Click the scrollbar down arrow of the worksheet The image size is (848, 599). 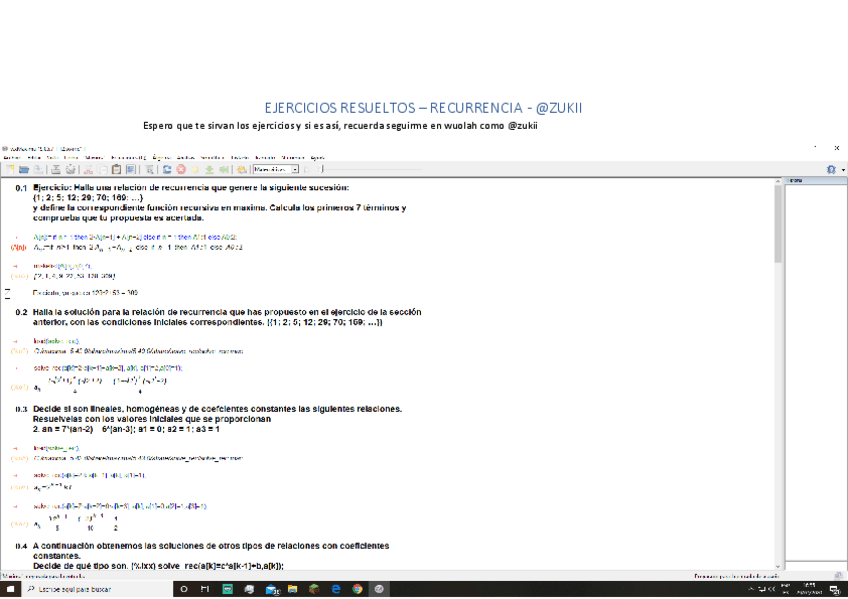pos(778,566)
